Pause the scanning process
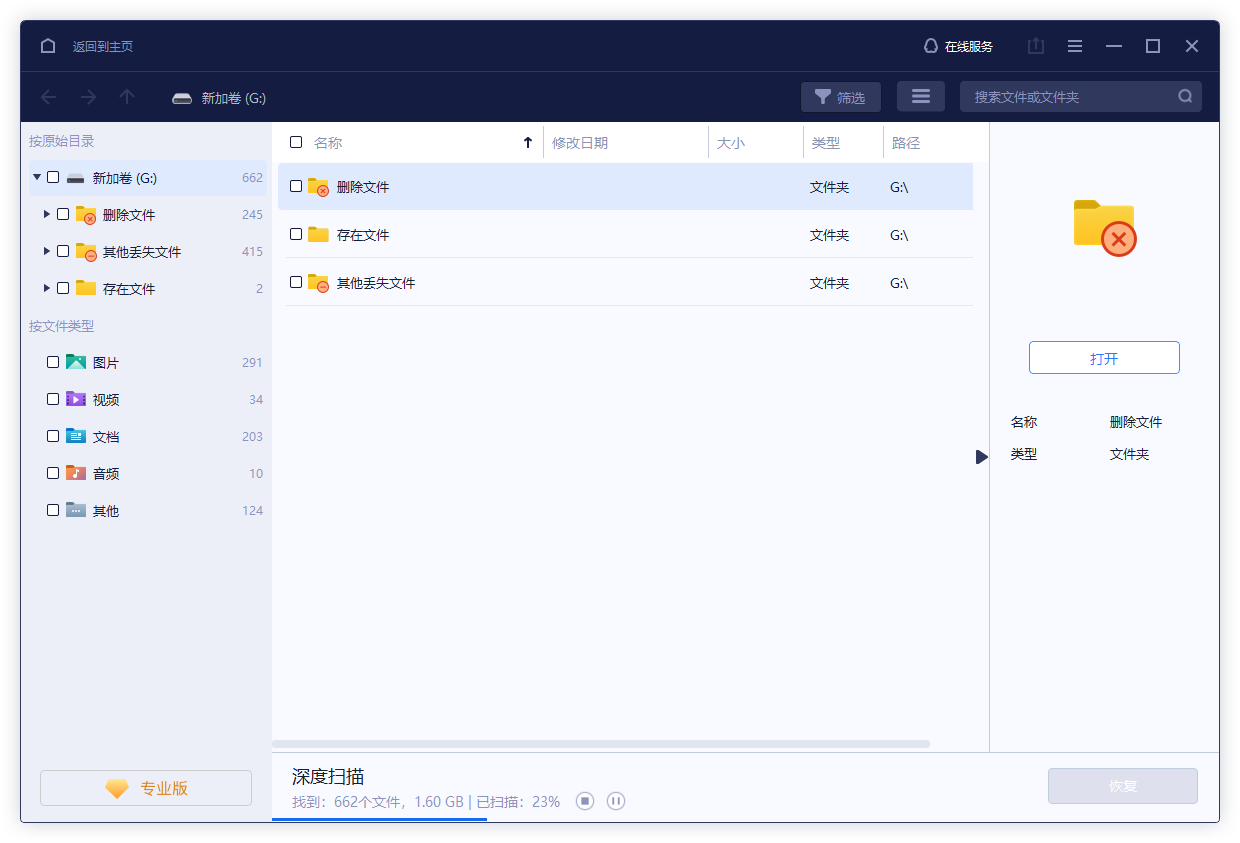 pyautogui.click(x=616, y=801)
